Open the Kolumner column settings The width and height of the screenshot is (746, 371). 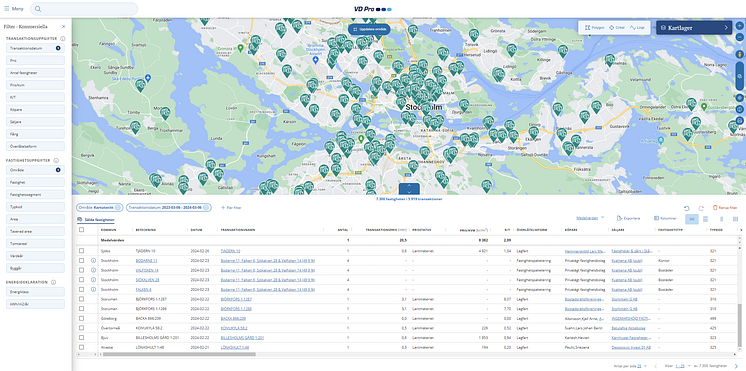(665, 218)
